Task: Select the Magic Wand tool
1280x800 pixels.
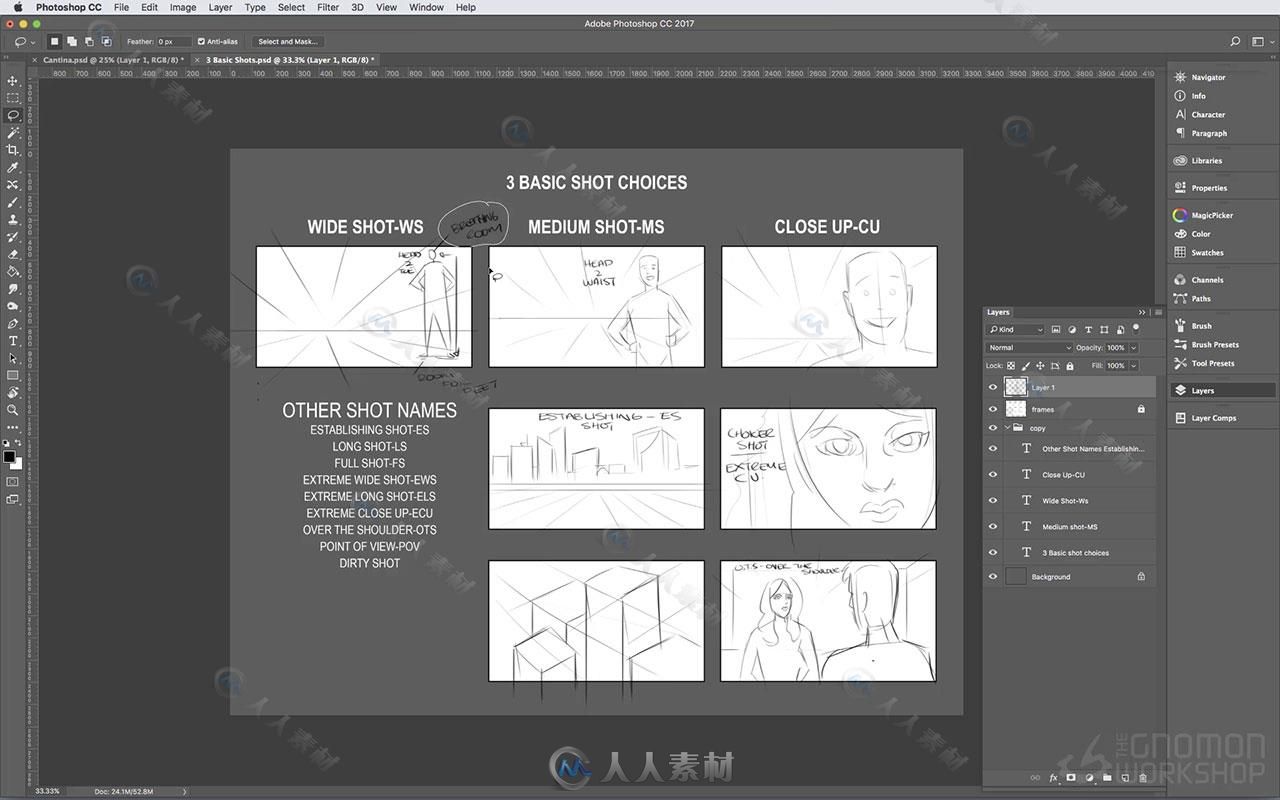Action: [13, 132]
